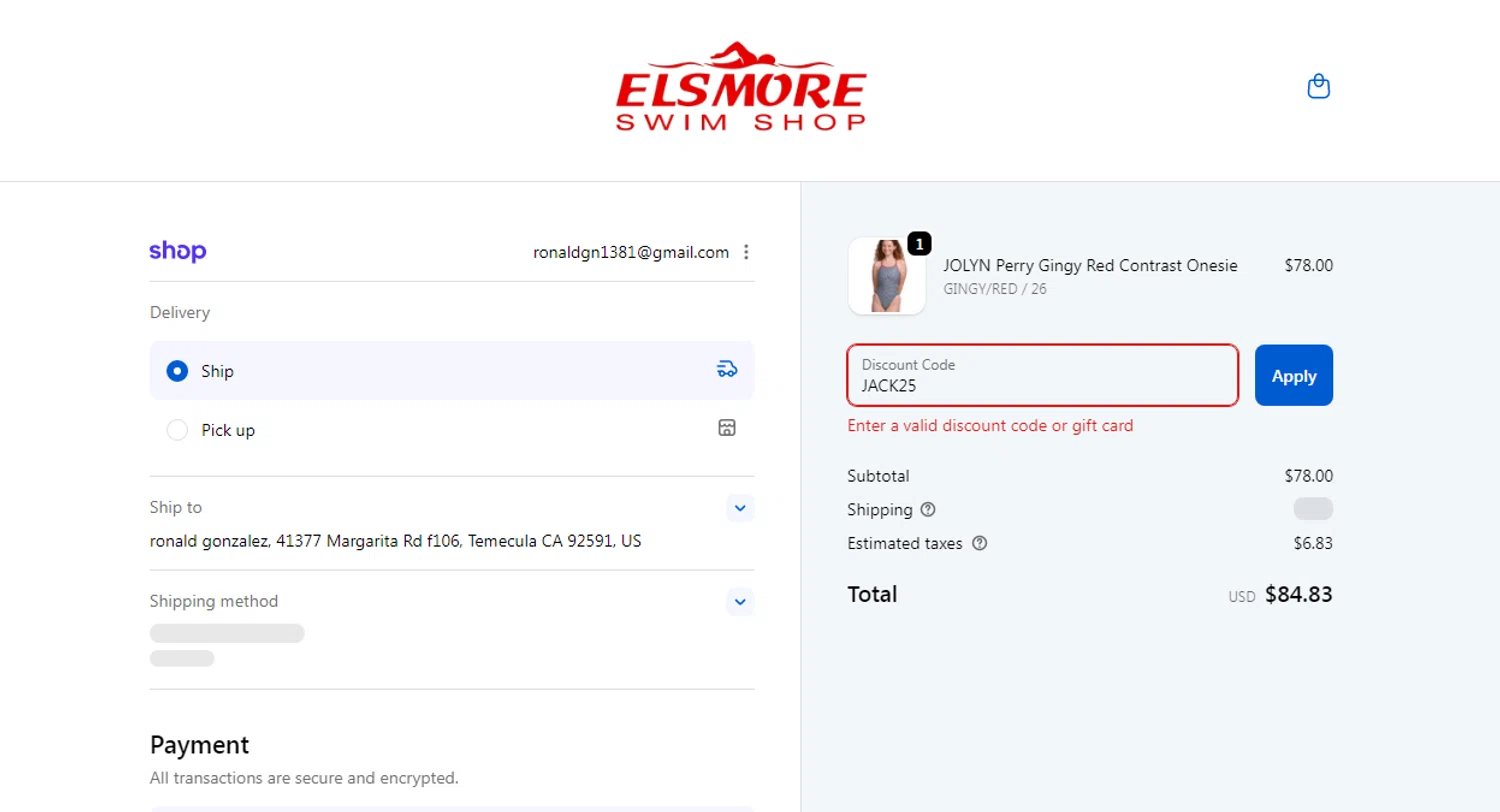Click the 'All transactions are secure' text

click(x=304, y=778)
